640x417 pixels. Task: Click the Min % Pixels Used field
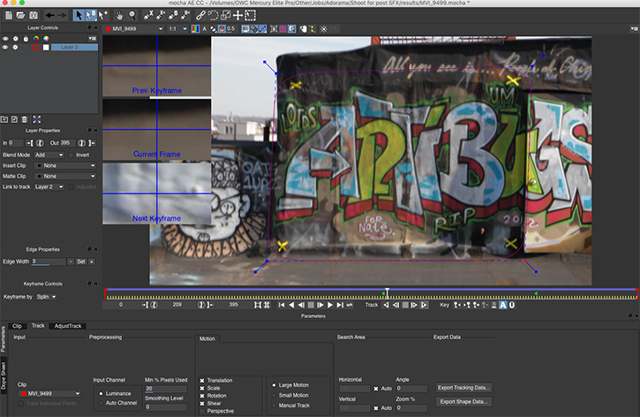pos(165,389)
